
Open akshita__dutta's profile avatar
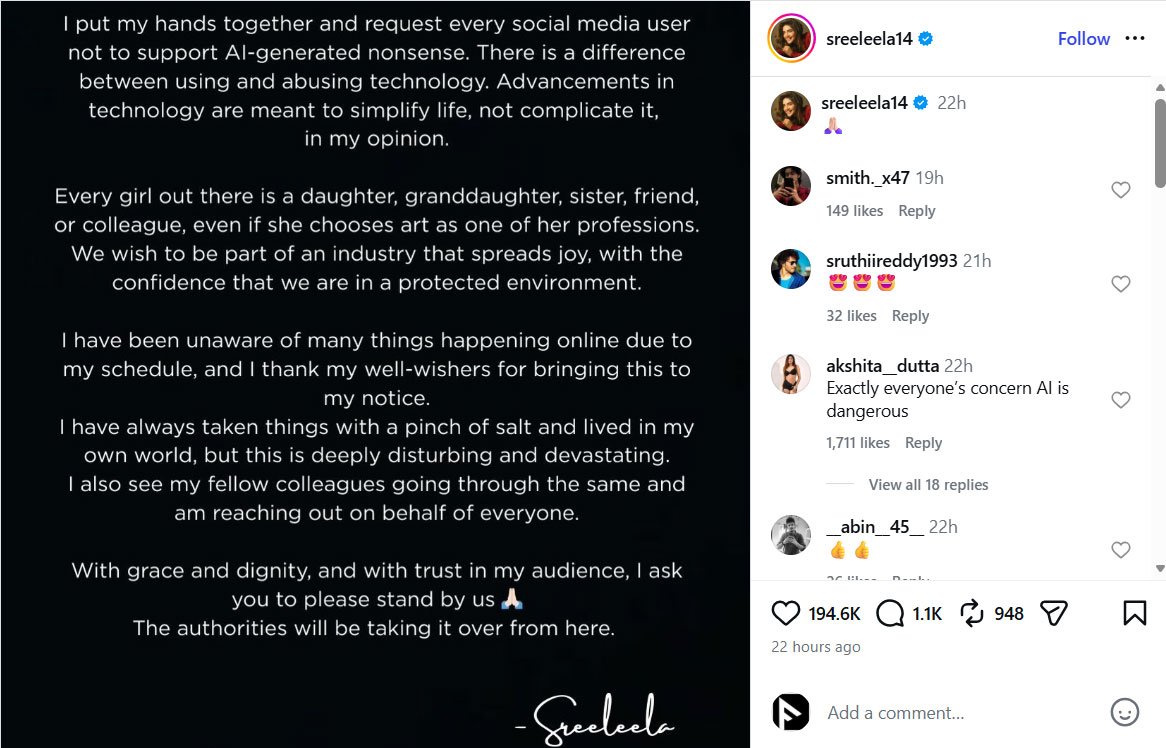coord(791,374)
